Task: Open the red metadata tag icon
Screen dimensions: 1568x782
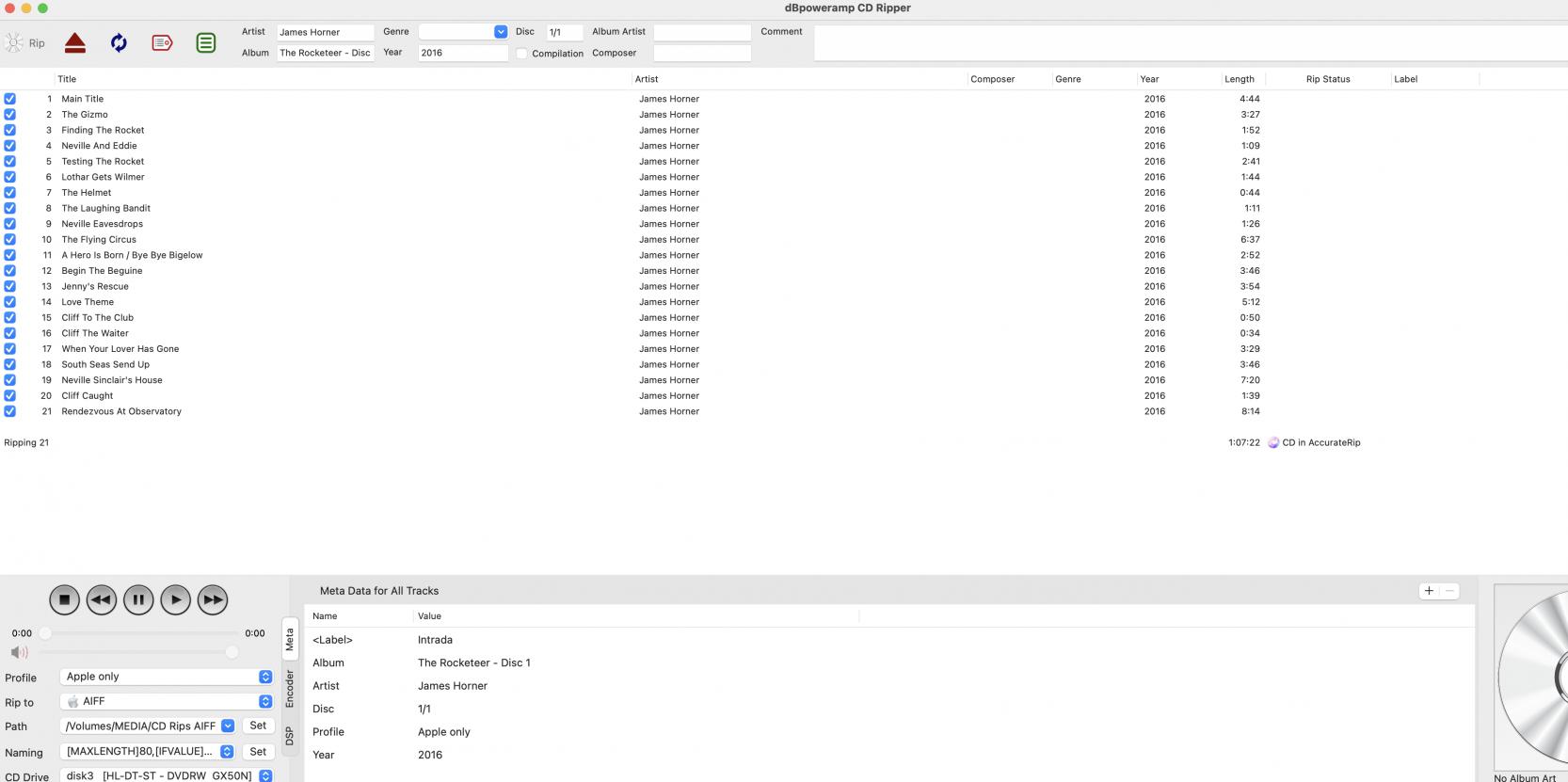Action: tap(162, 43)
